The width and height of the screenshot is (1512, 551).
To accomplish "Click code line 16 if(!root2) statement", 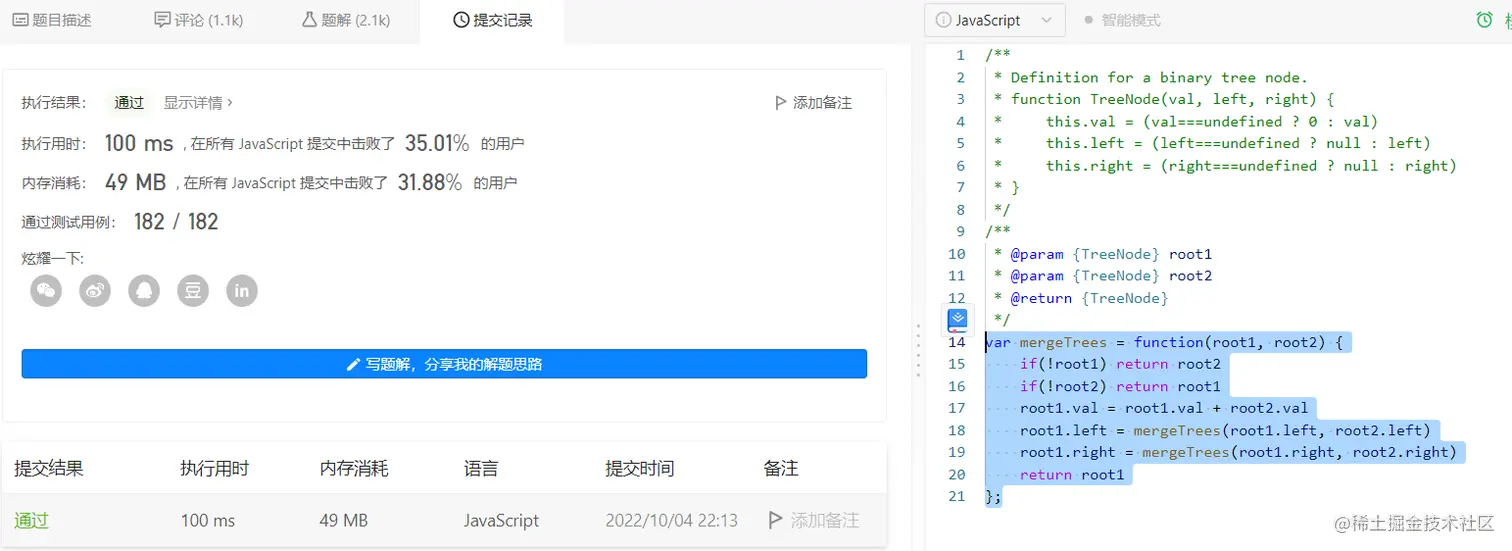I will [1120, 386].
